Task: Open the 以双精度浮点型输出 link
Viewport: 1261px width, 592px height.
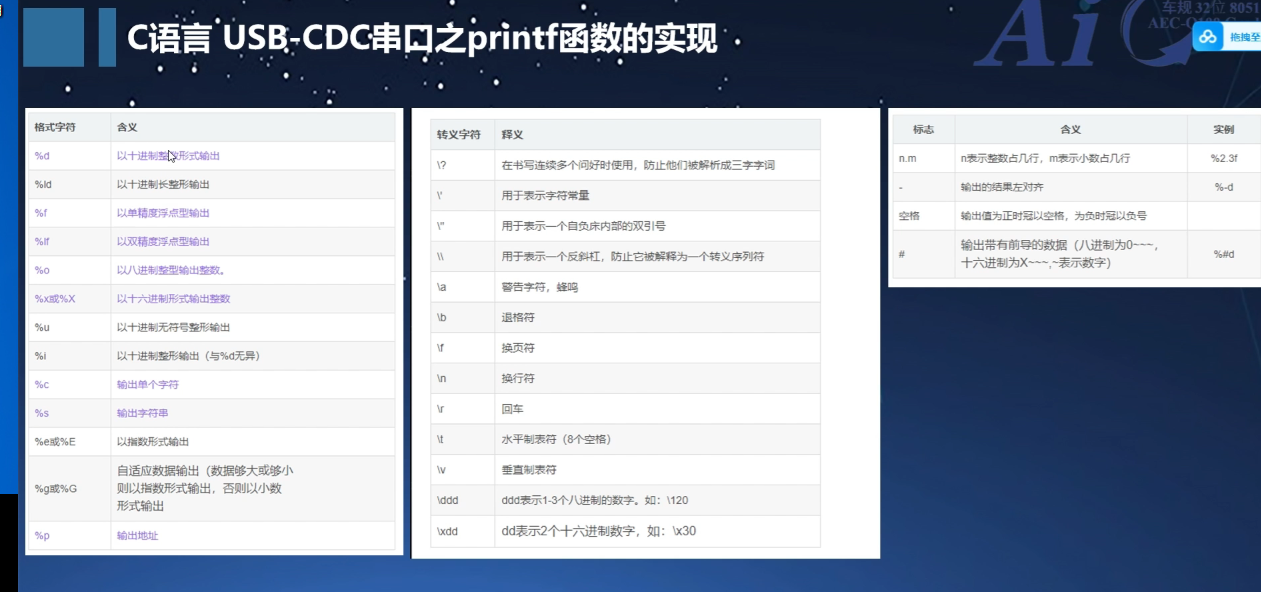Action: coord(163,241)
